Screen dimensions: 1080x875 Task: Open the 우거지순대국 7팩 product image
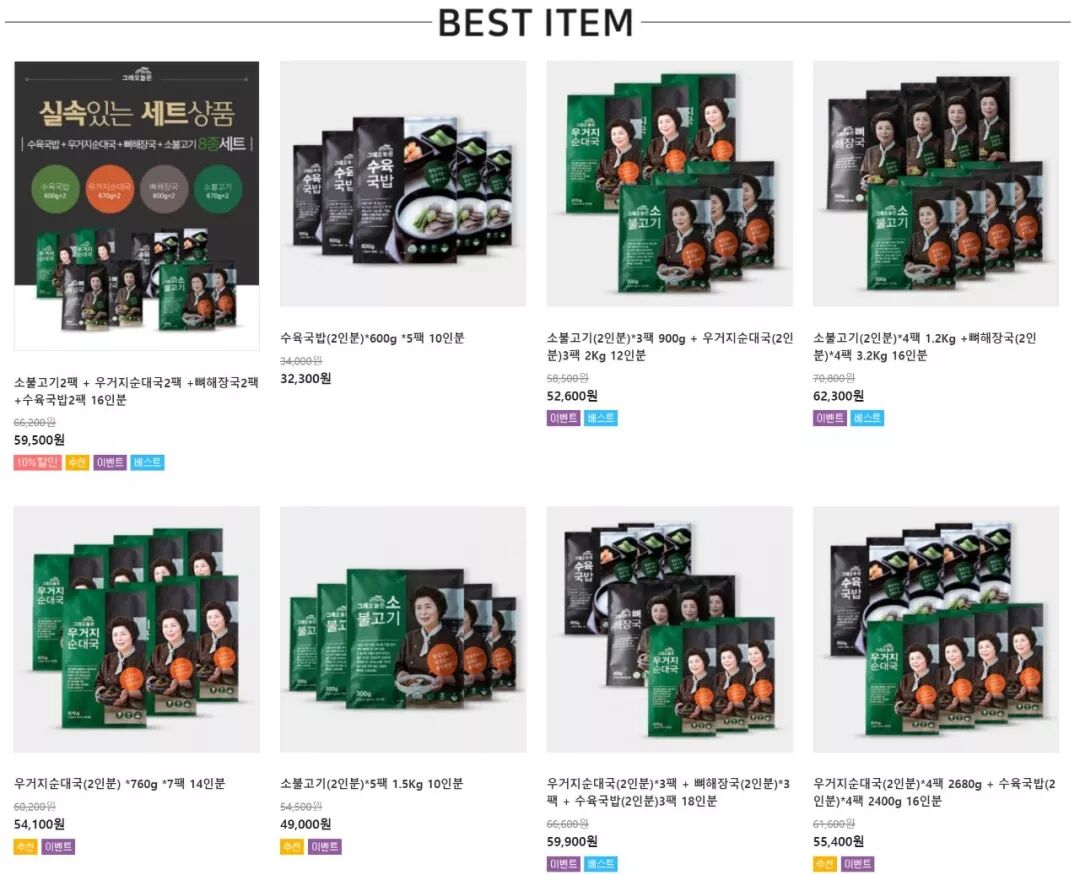point(137,629)
